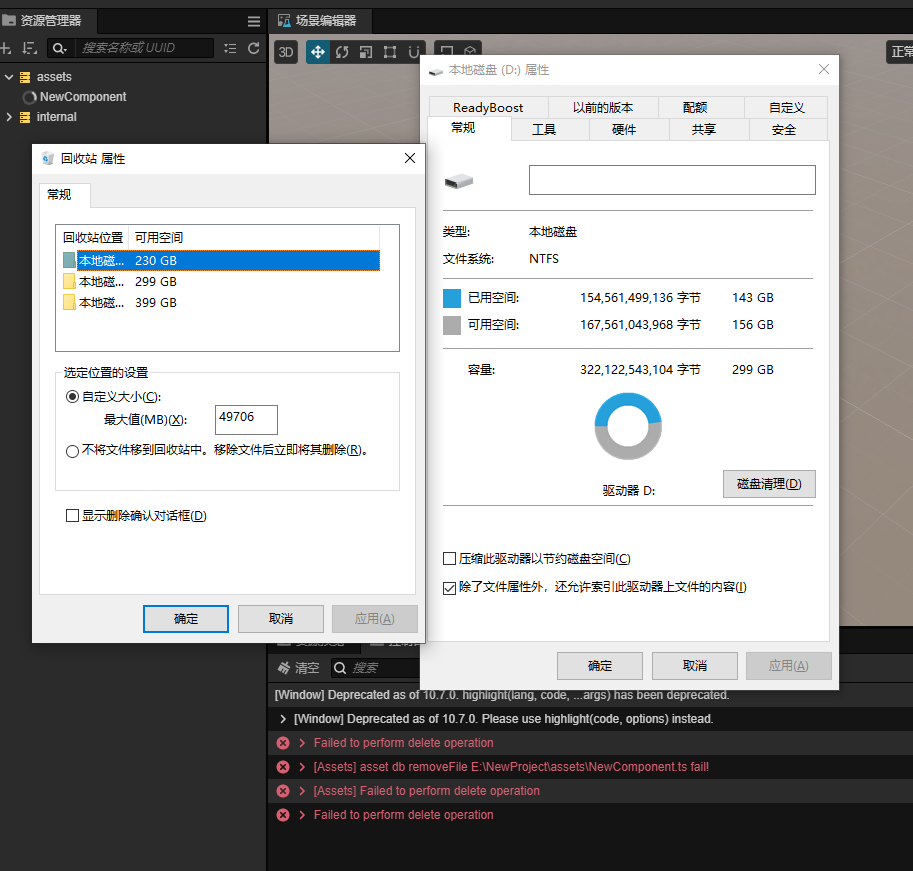Viewport: 913px width, 871px height.
Task: Expand the [Assets] Failed to perform delete error
Action: [302, 791]
